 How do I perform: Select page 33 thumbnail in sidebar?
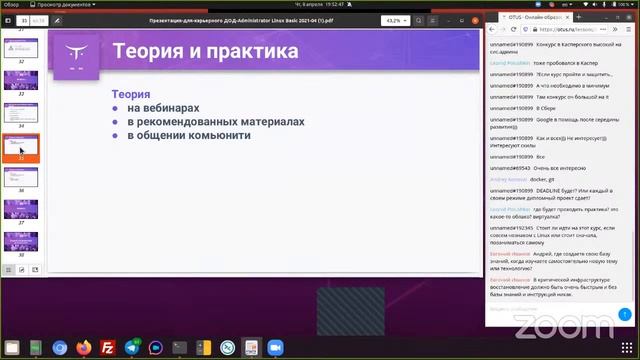(x=21, y=80)
